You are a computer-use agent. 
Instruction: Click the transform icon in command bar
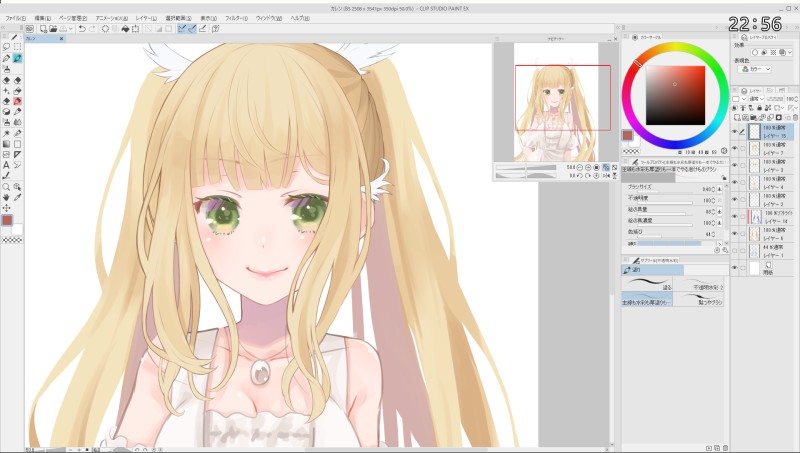(x=136, y=29)
